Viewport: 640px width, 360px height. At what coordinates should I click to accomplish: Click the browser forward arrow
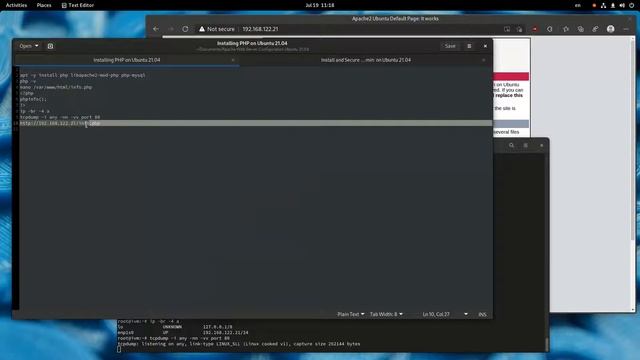coord(171,29)
